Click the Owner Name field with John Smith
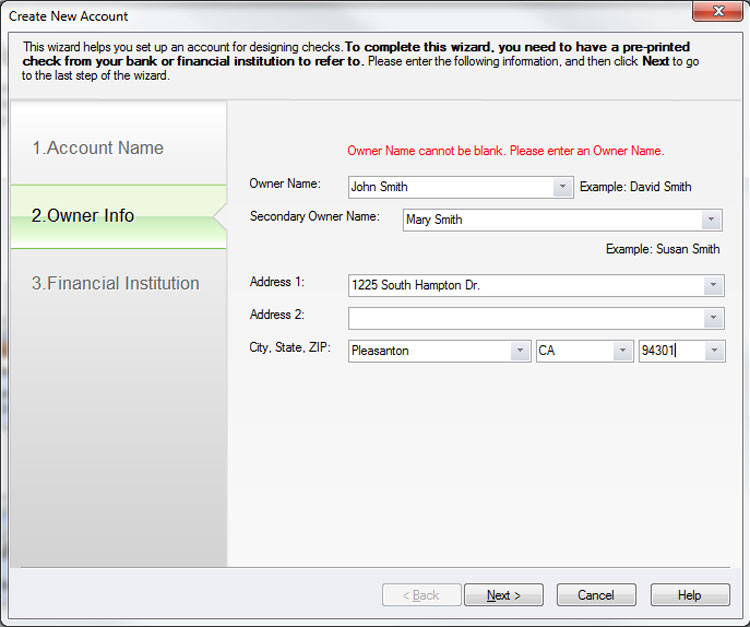 click(x=448, y=187)
